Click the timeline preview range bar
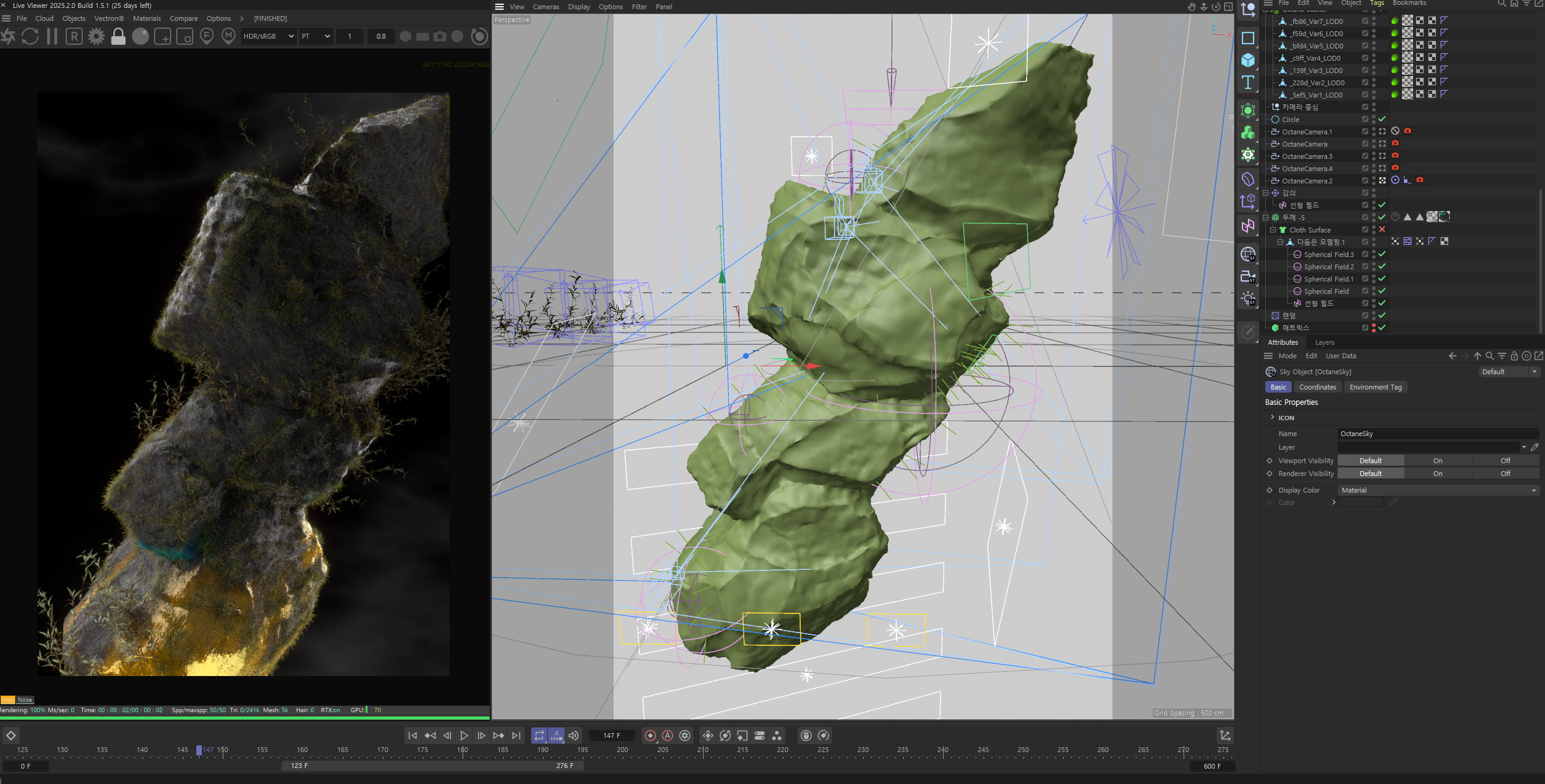Screen dimensions: 1545x784 click(x=432, y=766)
